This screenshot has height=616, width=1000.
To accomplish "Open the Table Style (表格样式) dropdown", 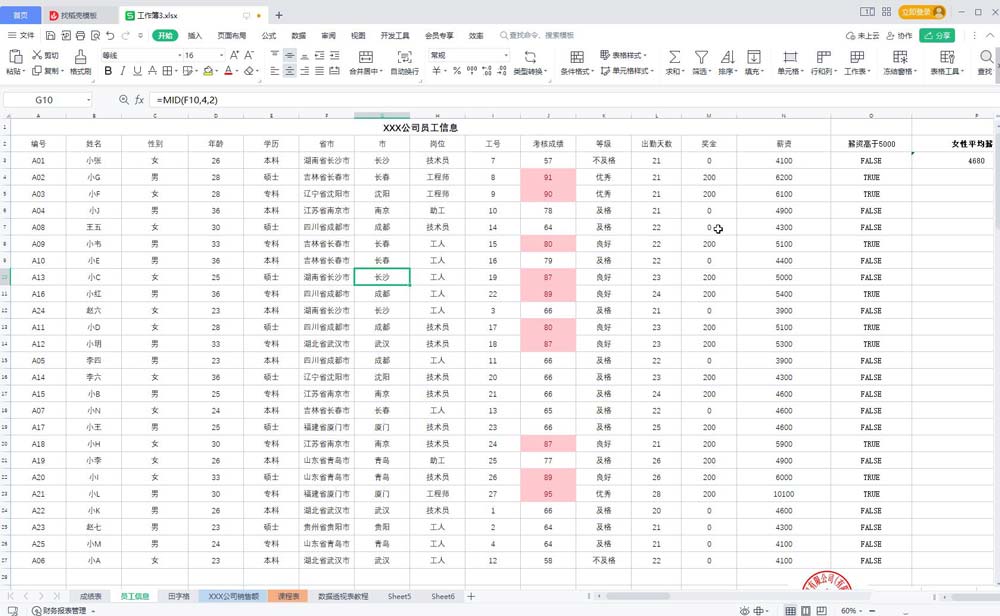I will coord(623,55).
